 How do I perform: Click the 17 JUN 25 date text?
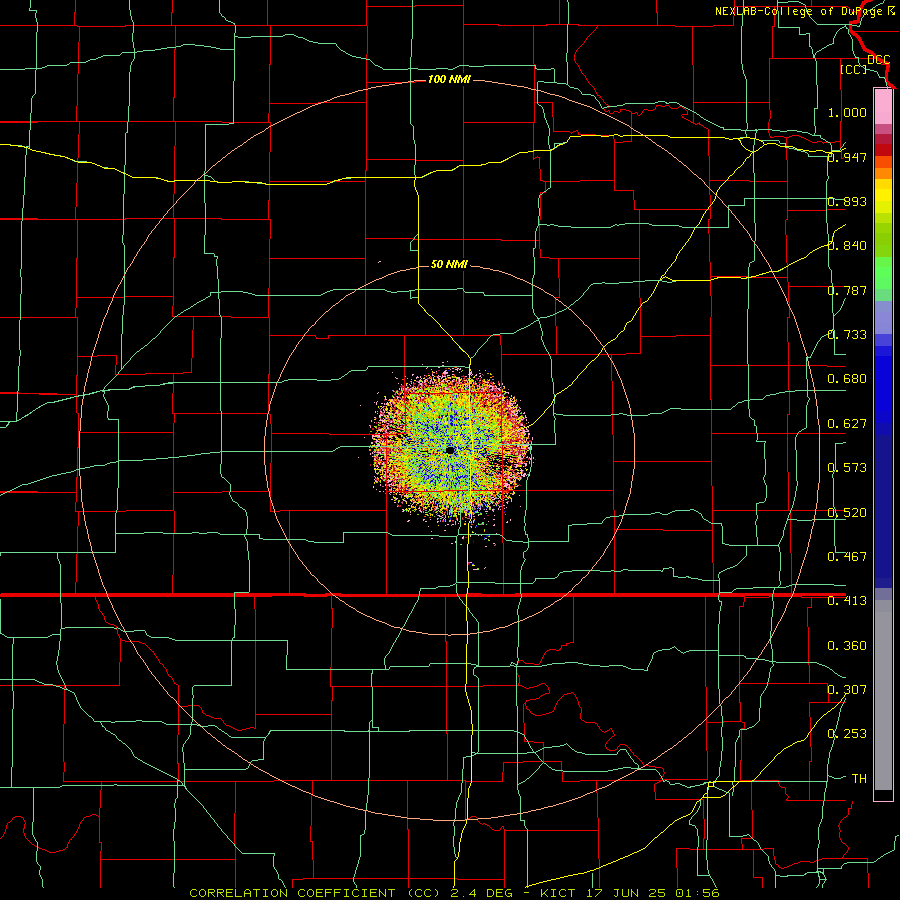[626, 893]
